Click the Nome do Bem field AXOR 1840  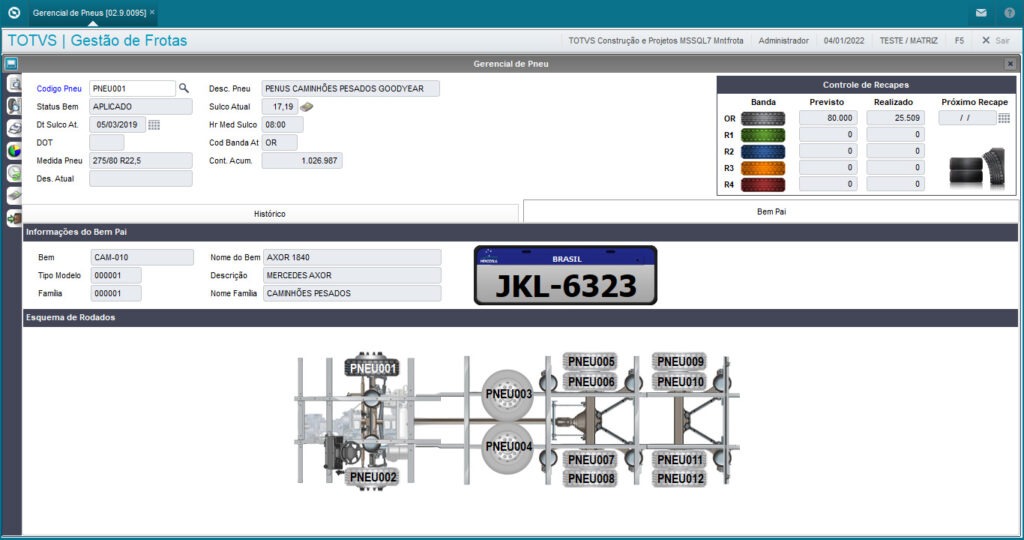point(352,257)
